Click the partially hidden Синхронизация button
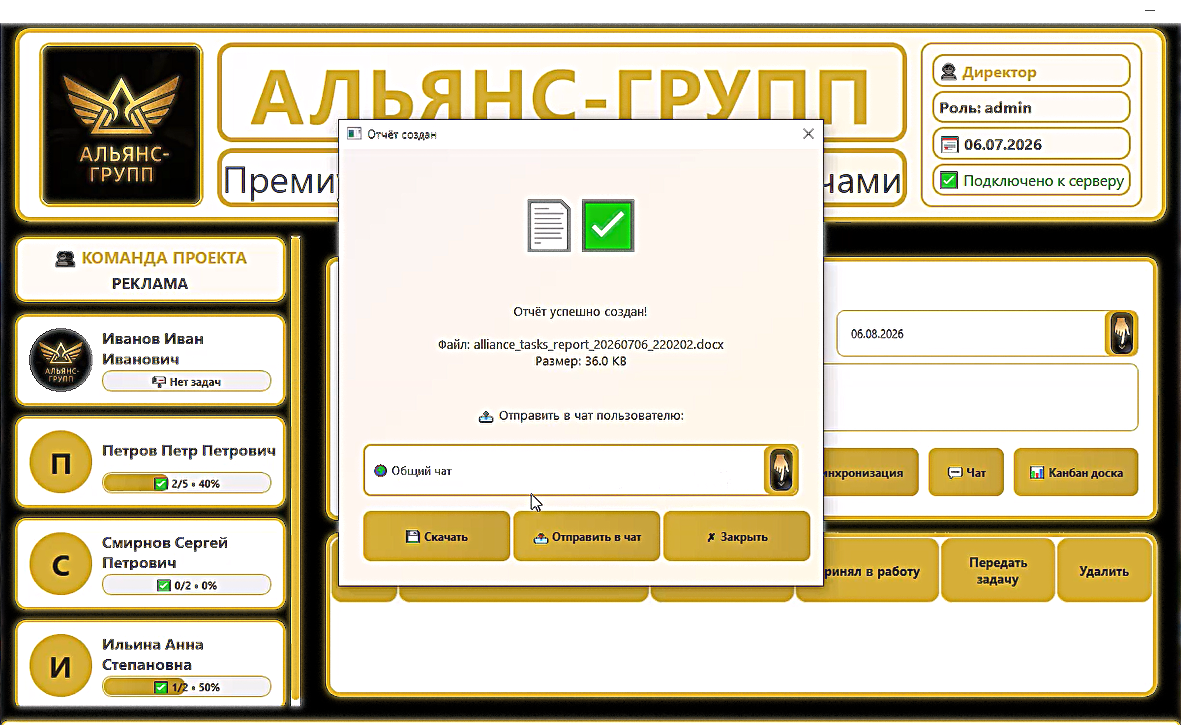The height and width of the screenshot is (725, 1181). pos(871,472)
